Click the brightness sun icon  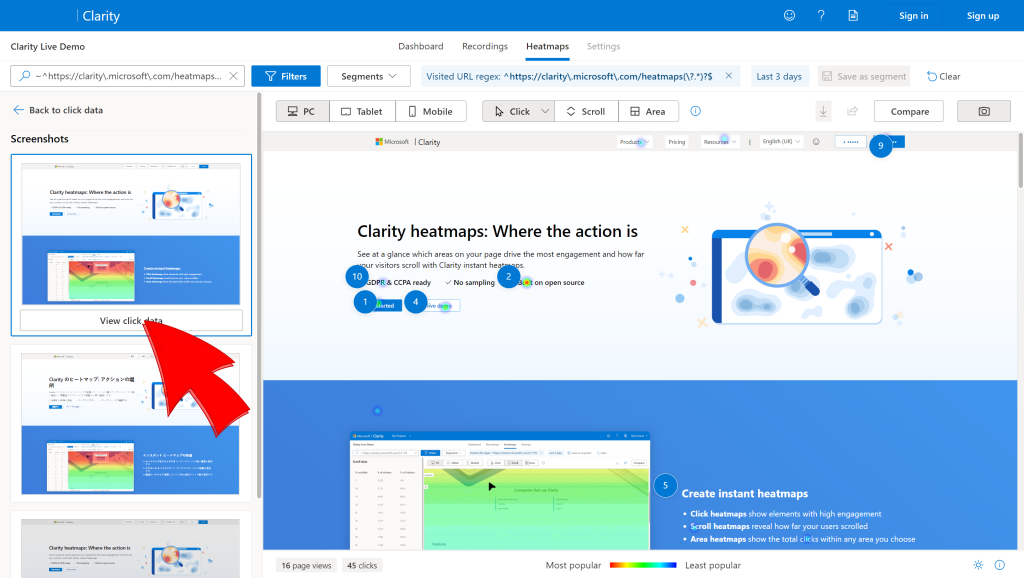978,565
